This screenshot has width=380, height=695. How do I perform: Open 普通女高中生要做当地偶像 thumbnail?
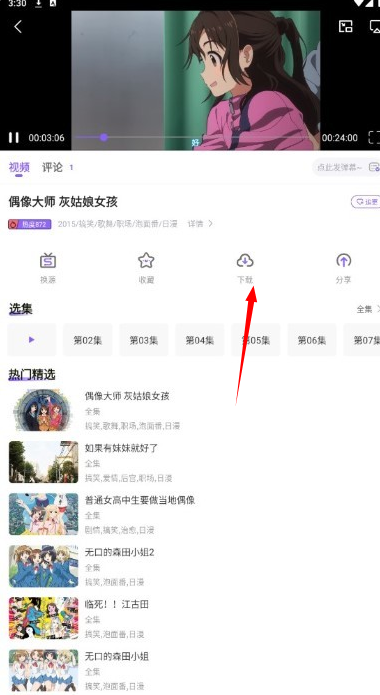[43, 514]
